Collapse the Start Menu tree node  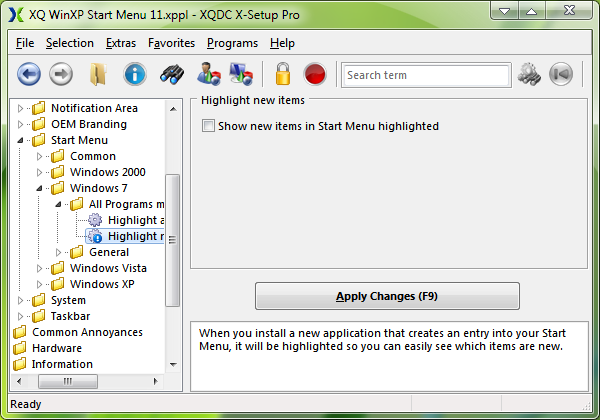[21, 140]
